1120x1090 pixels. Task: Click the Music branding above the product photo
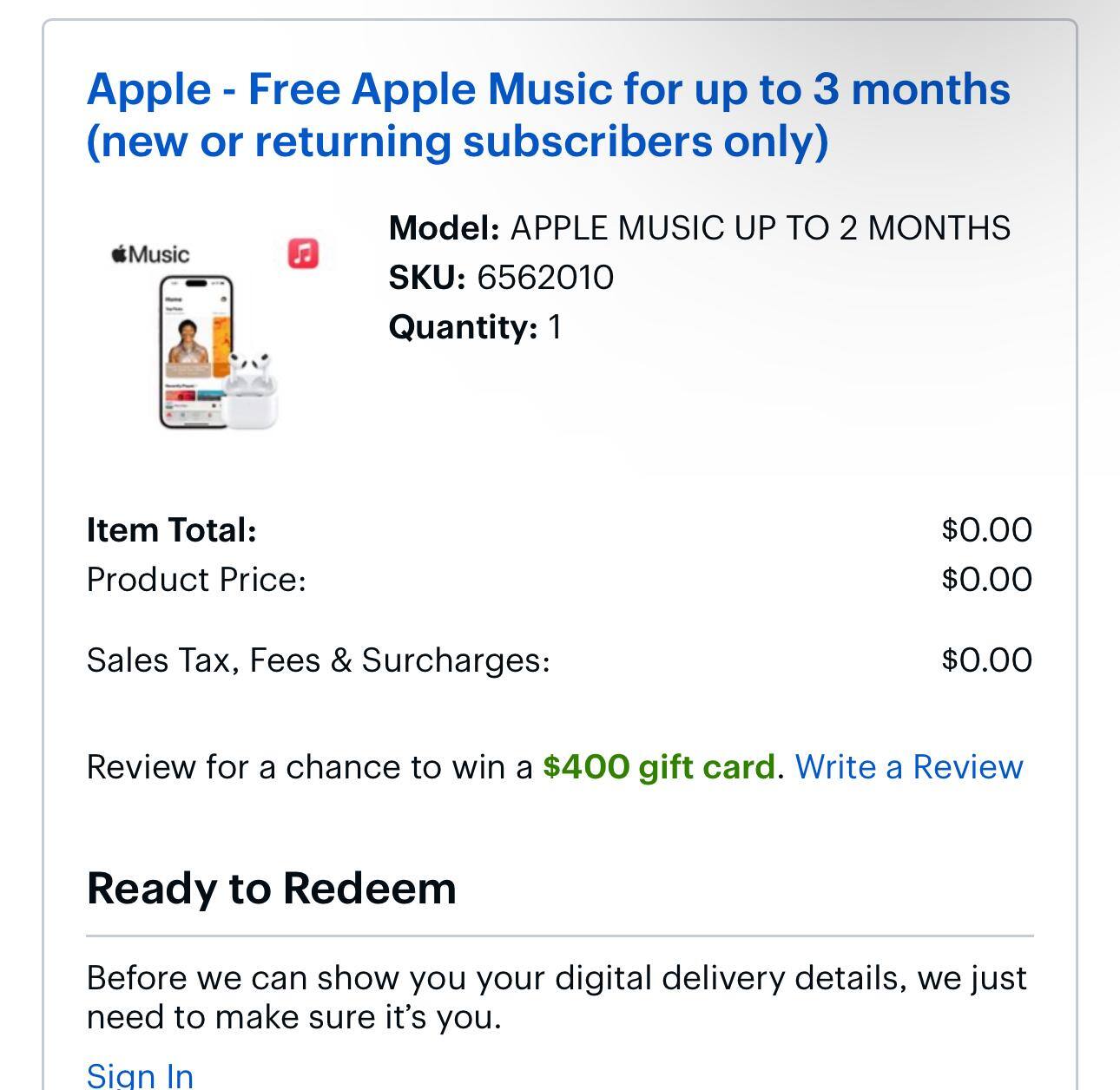(x=149, y=253)
